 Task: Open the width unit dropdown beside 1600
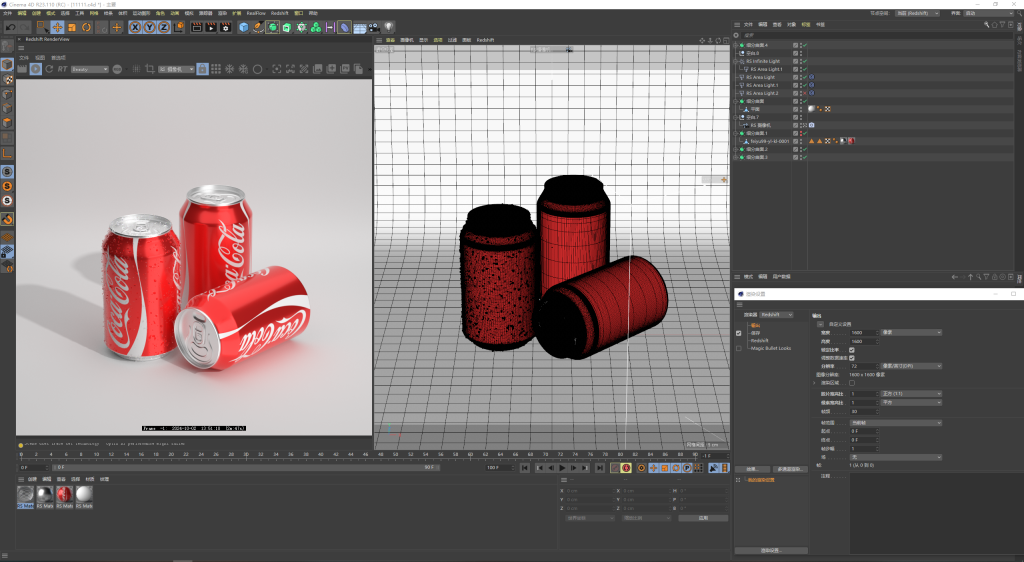(912, 332)
